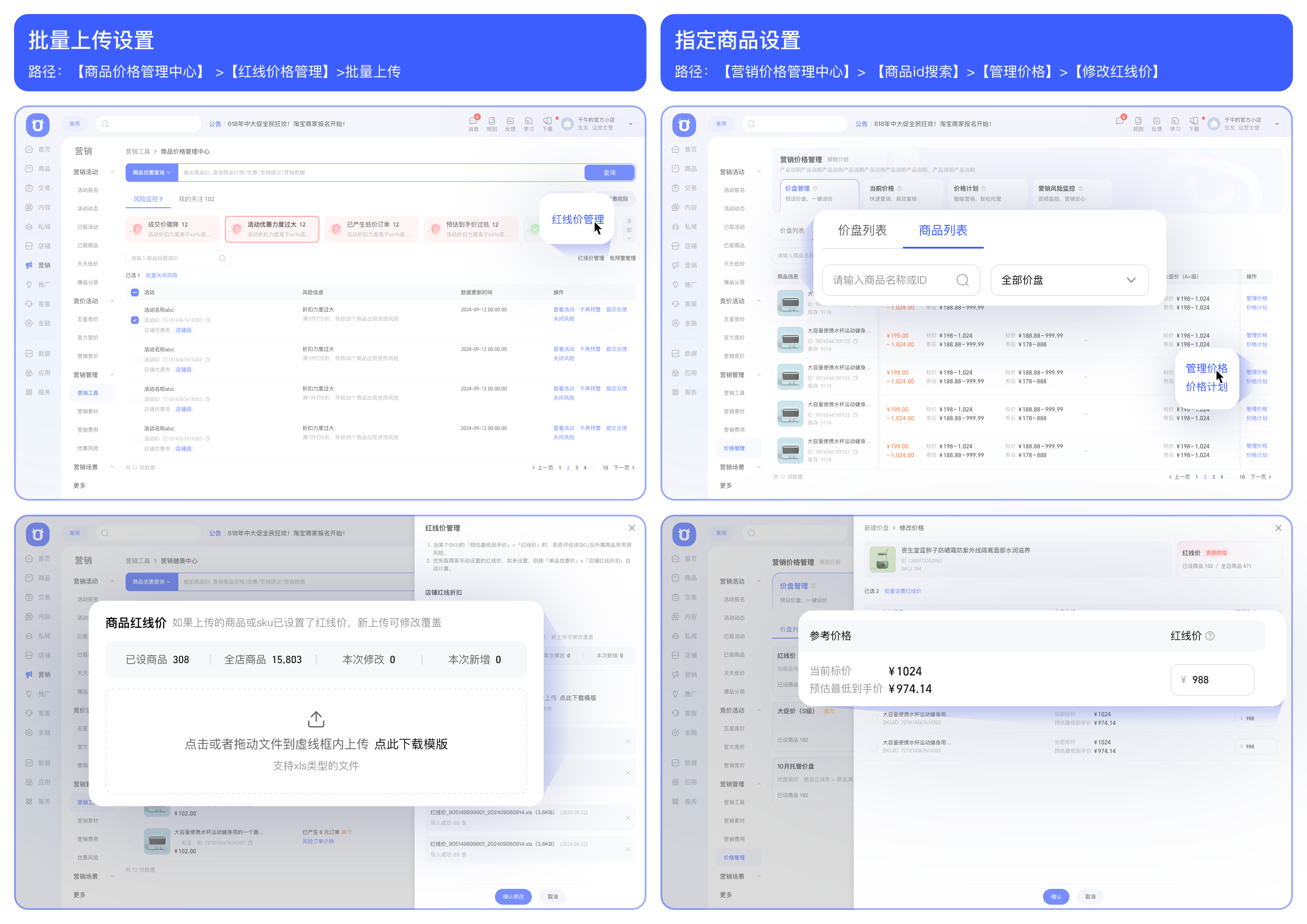The width and height of the screenshot is (1307, 924).
Task: Open 推广 in 商品价格管理中心 window sidebar
Action: pyautogui.click(x=38, y=284)
